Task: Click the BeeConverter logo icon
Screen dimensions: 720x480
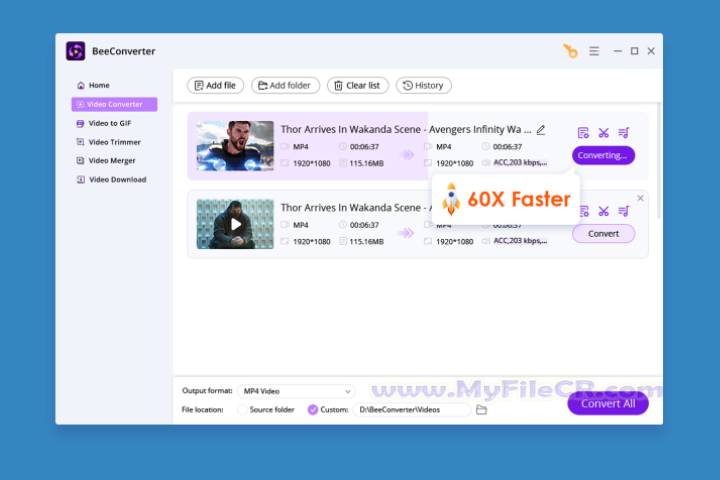Action: click(75, 51)
